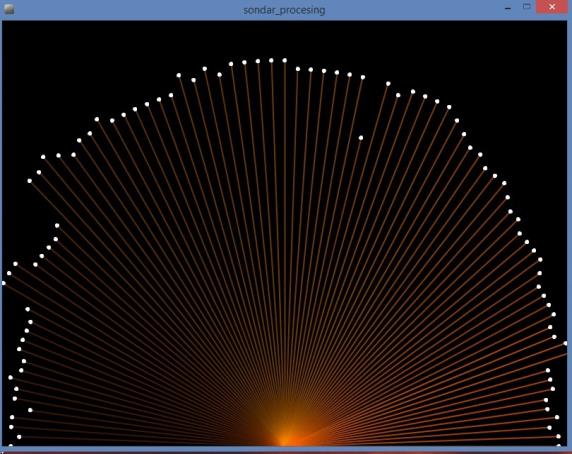
Task: Select the dot ending the long upper-left ray
Action: tap(30, 181)
